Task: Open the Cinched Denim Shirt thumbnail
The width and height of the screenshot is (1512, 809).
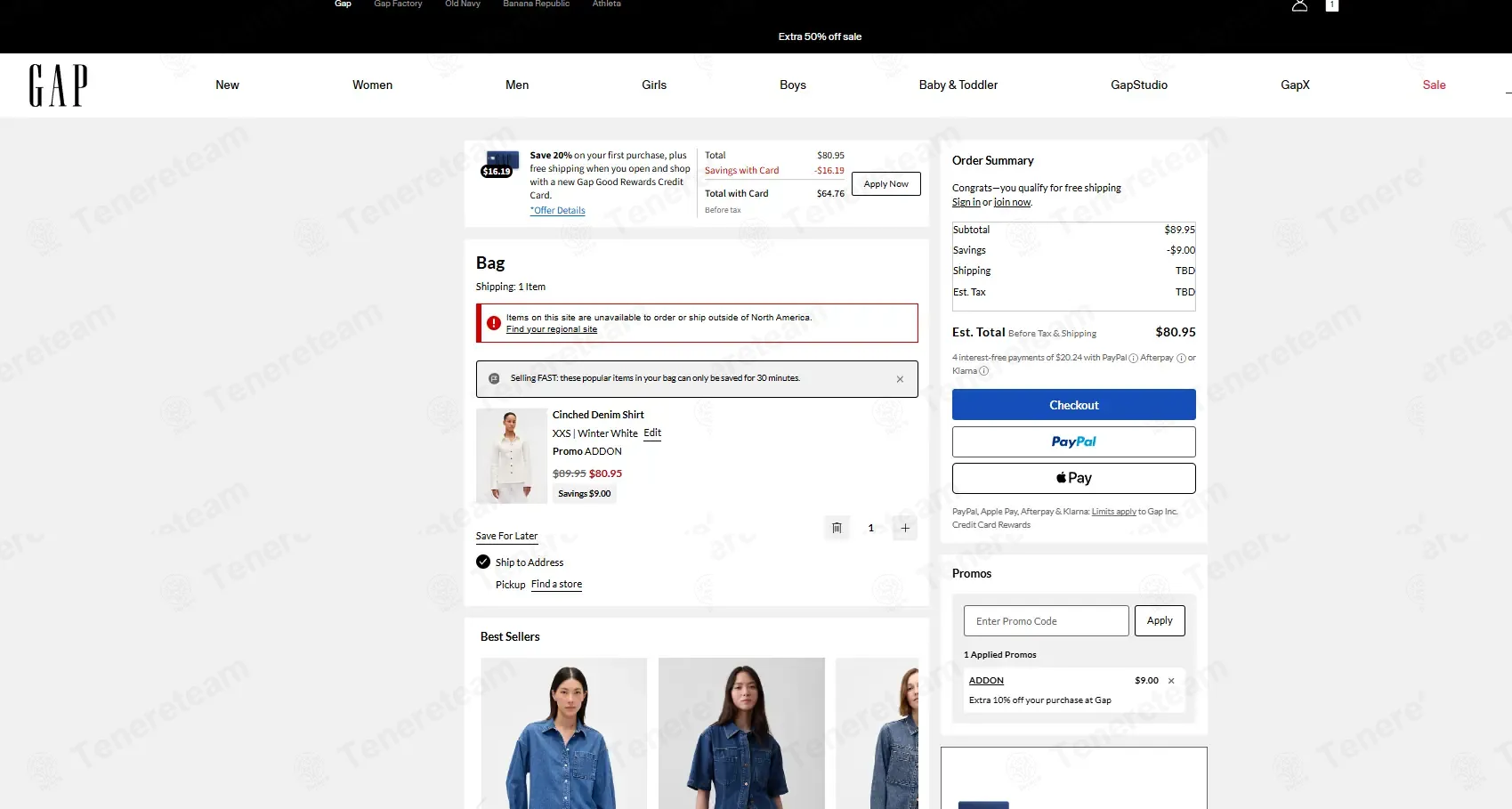Action: click(x=511, y=456)
